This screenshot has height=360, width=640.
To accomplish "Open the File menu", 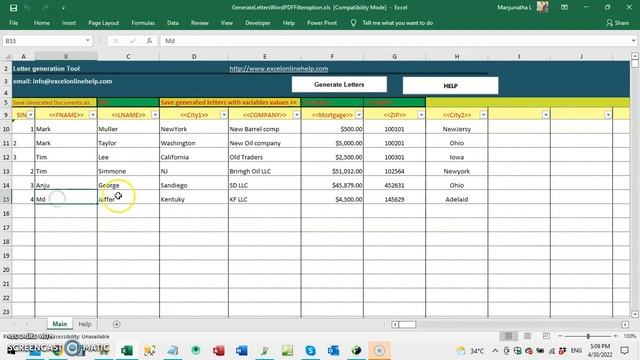I will click(x=13, y=23).
